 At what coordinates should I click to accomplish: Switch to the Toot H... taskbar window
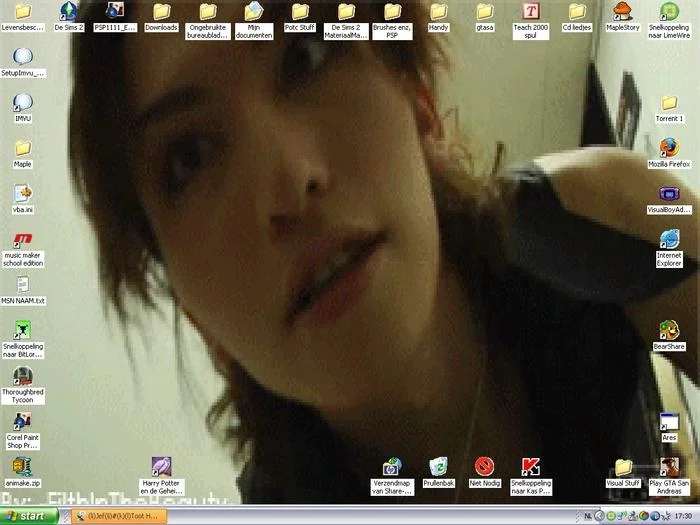(119, 516)
